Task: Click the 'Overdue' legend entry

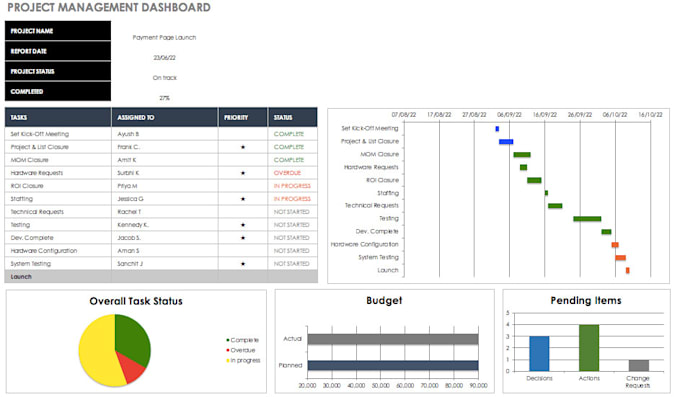Action: pos(241,350)
